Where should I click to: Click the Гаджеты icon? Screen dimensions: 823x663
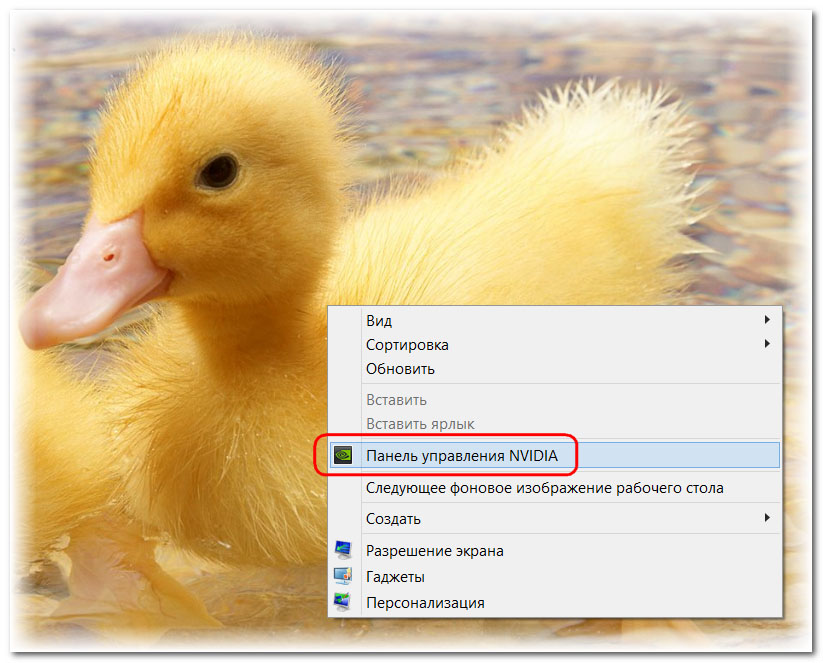(343, 576)
